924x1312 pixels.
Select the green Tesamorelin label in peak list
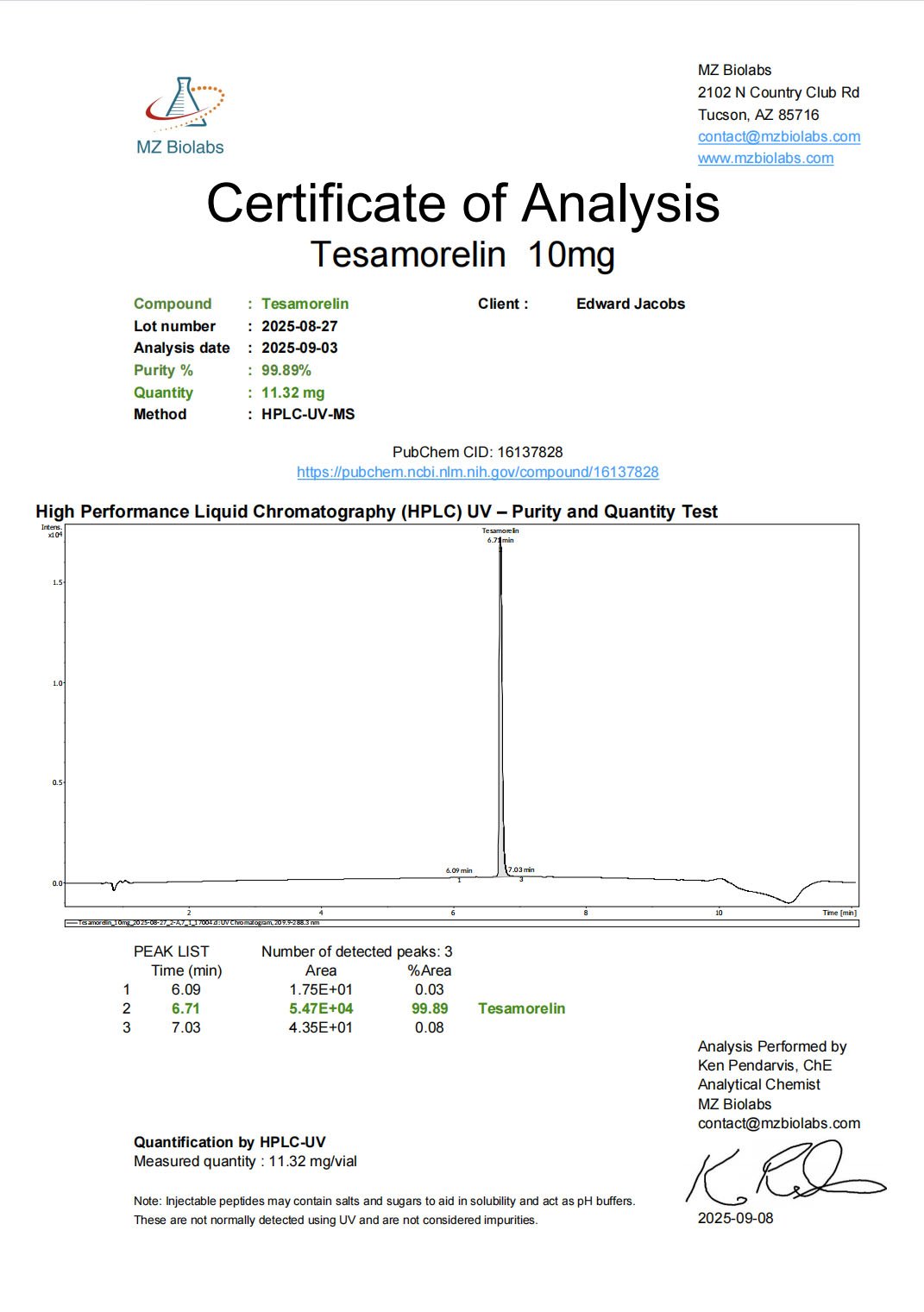tap(521, 1008)
